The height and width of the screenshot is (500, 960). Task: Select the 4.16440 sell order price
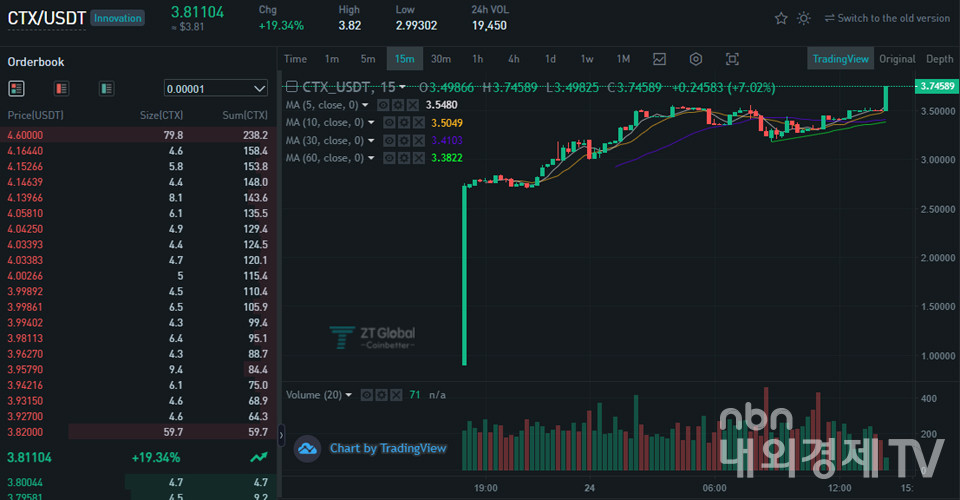pyautogui.click(x=25, y=151)
